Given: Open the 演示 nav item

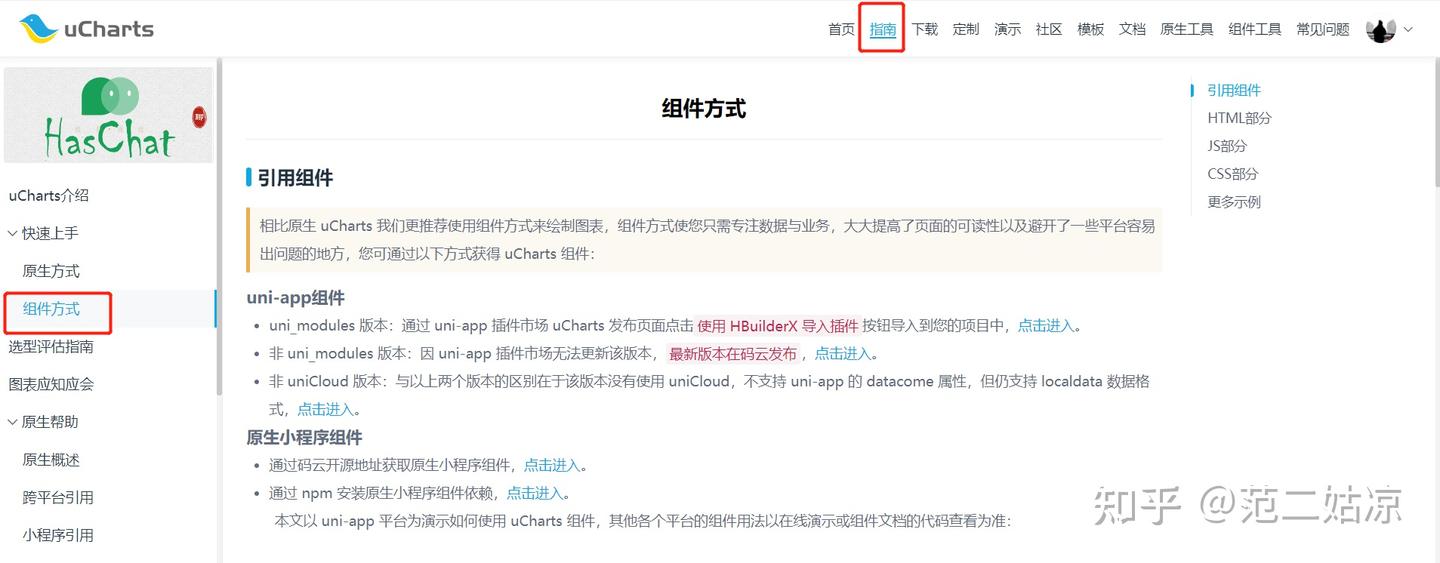Looking at the screenshot, I should point(1007,29).
